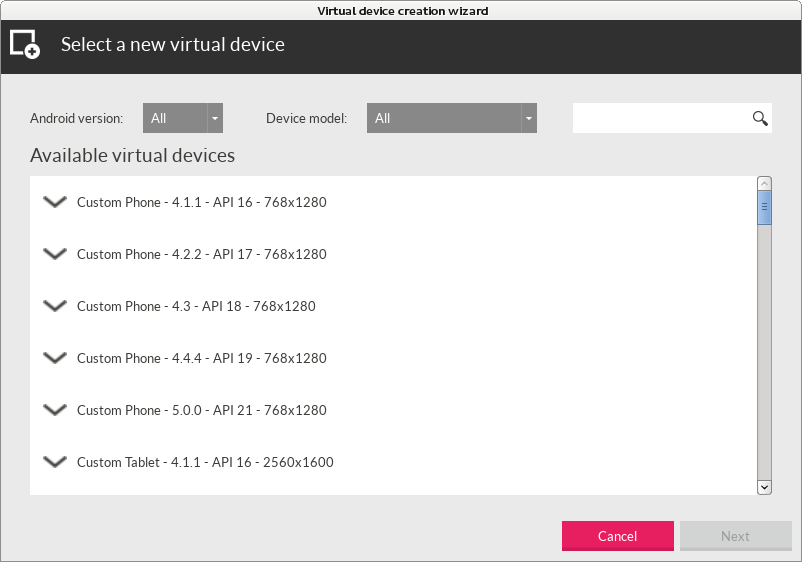
Task: Expand Custom Tablet 4.1.1 API 16 entry
Action: [x=55, y=462]
